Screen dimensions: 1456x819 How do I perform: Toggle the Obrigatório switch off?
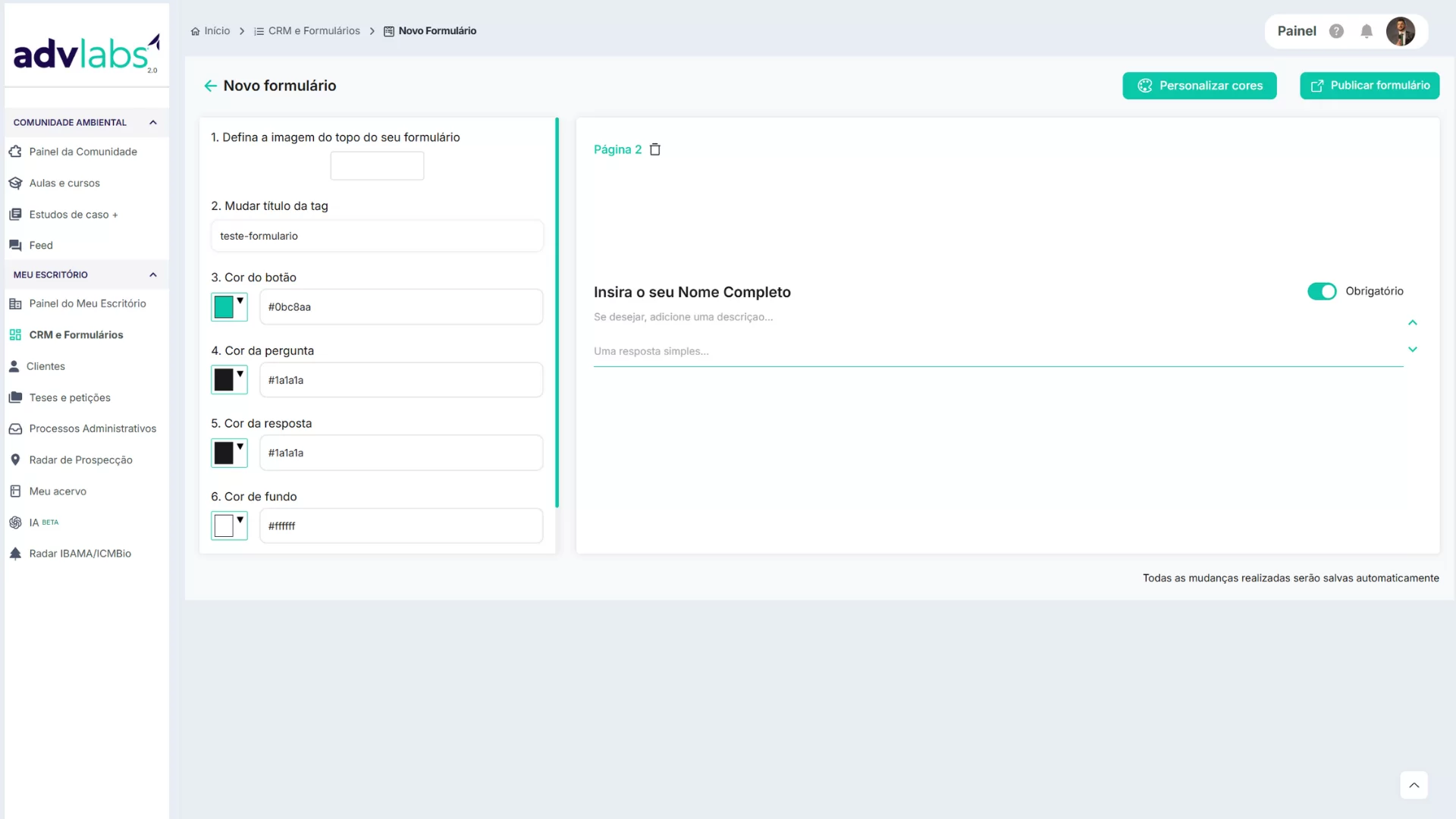[x=1322, y=291]
